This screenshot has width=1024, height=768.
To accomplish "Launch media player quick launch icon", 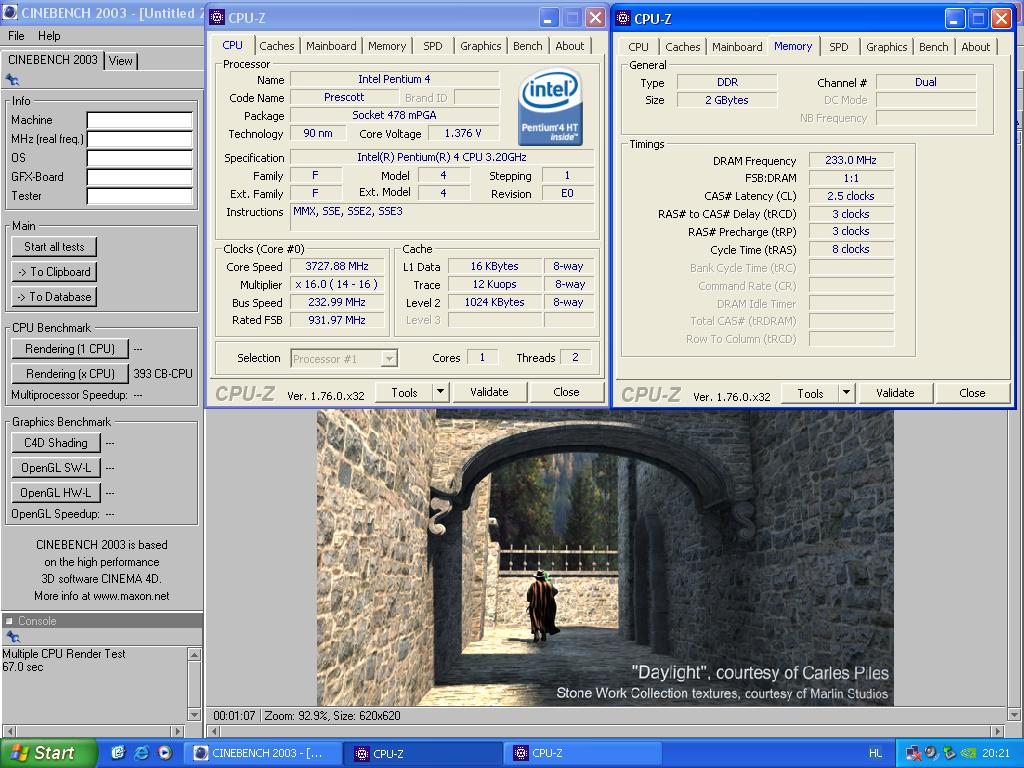I will click(165, 753).
